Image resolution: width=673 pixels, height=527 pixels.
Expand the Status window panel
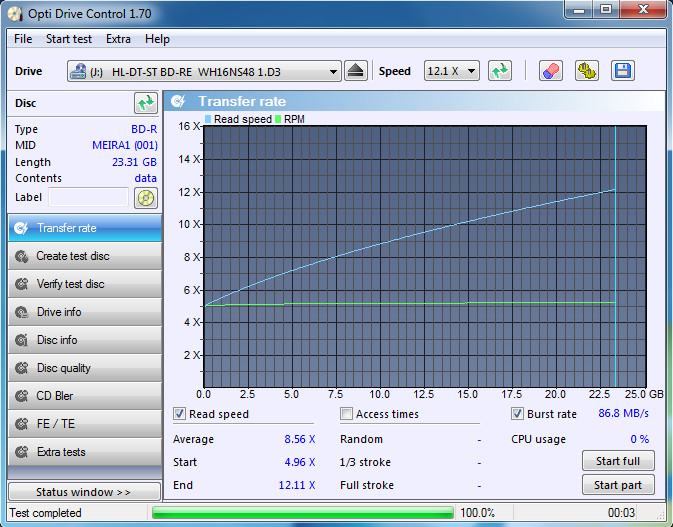coord(84,492)
